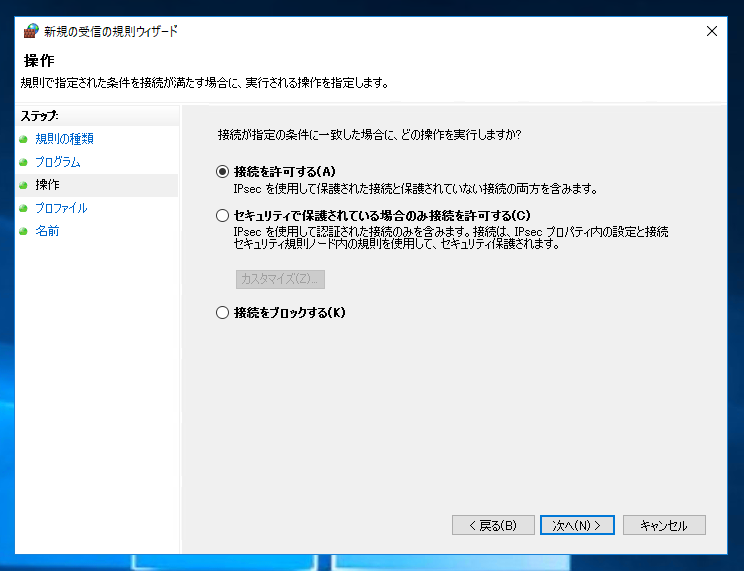Click green bullet beside プロファイル

[x=23, y=208]
